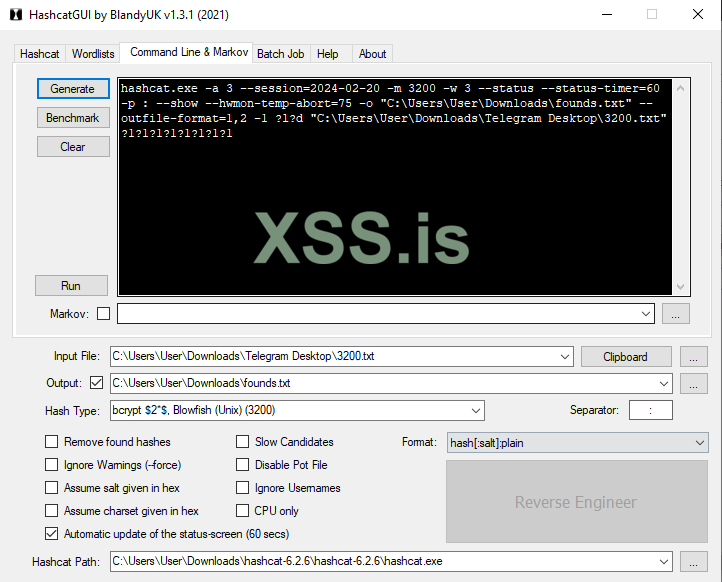This screenshot has height=582, width=722.
Task: Check Disable Pot File
Action: tap(242, 465)
